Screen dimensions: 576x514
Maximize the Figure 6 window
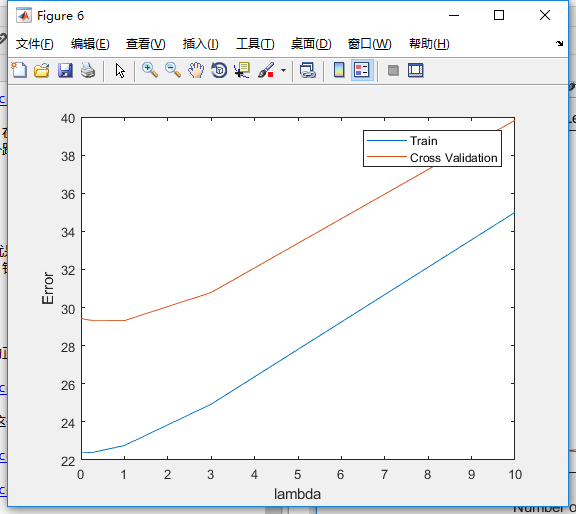[498, 15]
